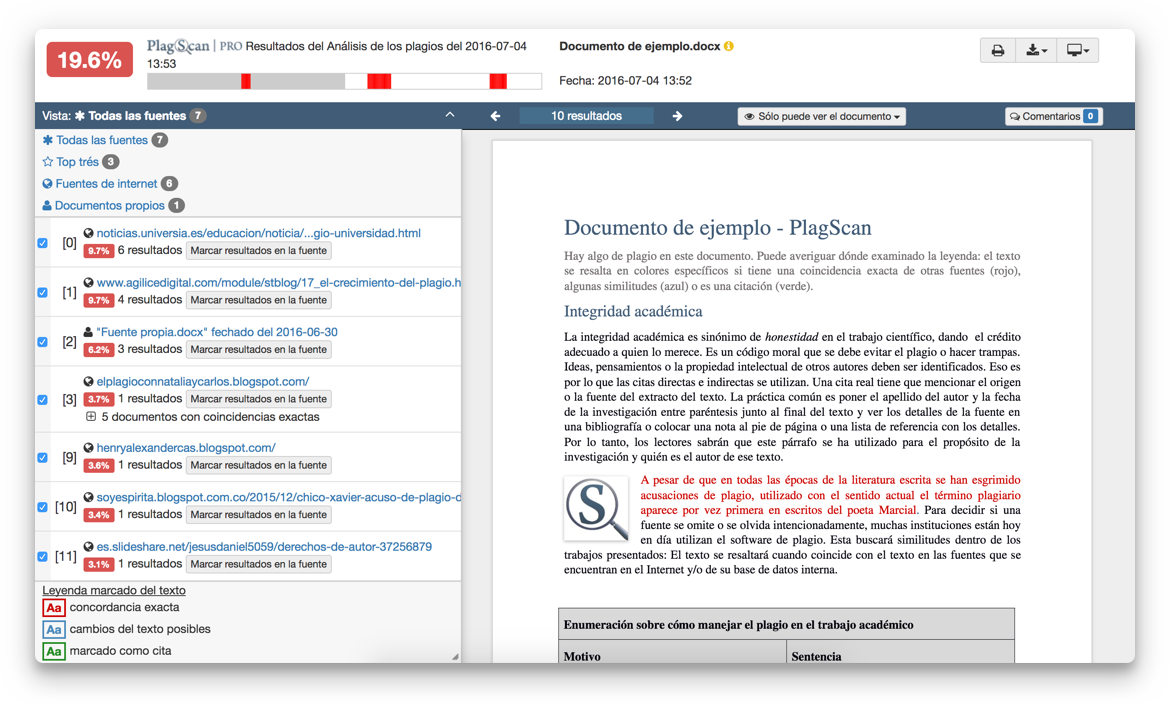The width and height of the screenshot is (1170, 705).
Task: Uncheck source [1] agilicedigital checkbox
Action: [x=43, y=292]
